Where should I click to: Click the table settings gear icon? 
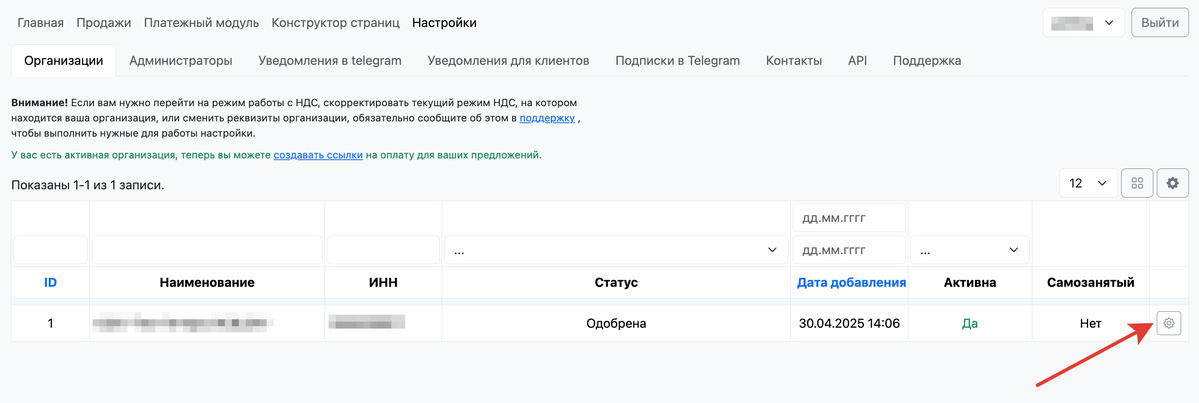click(1172, 183)
